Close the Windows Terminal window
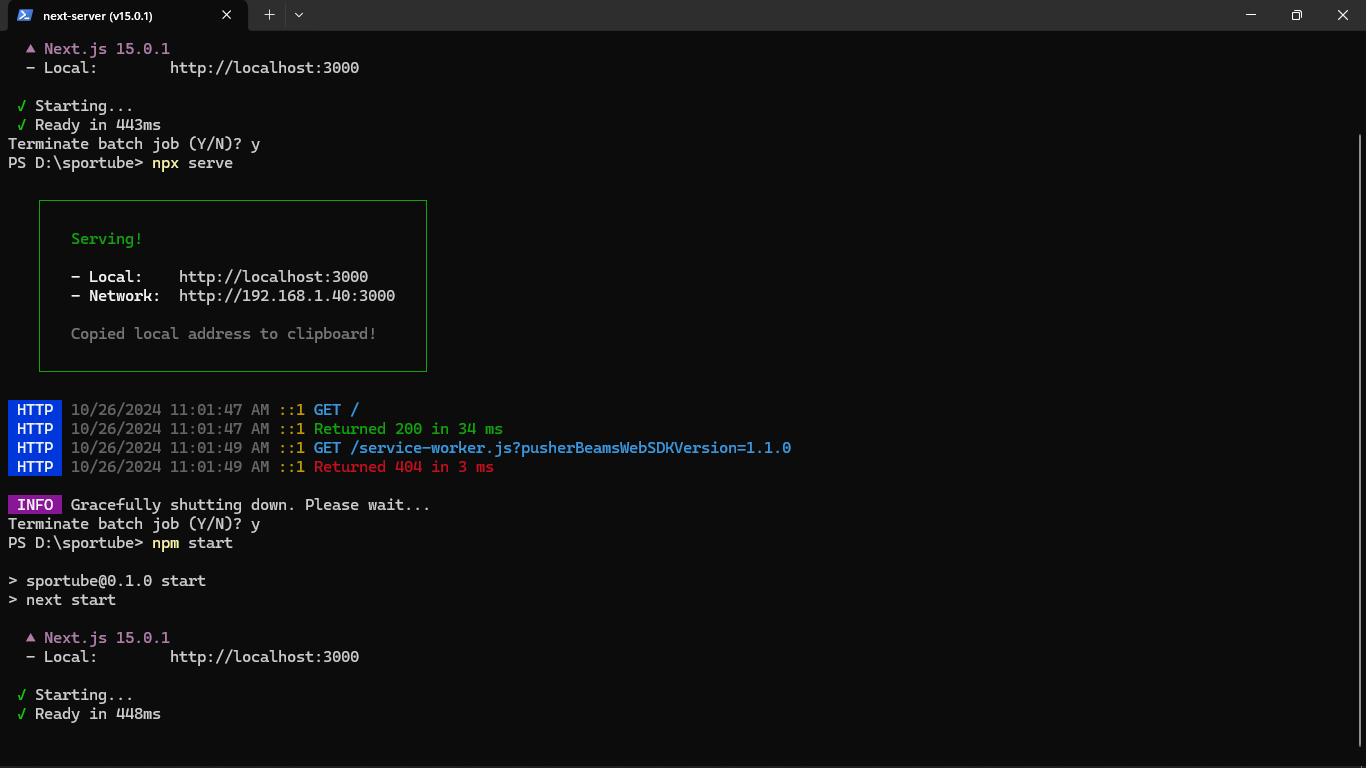The width and height of the screenshot is (1366, 768). (x=1343, y=15)
